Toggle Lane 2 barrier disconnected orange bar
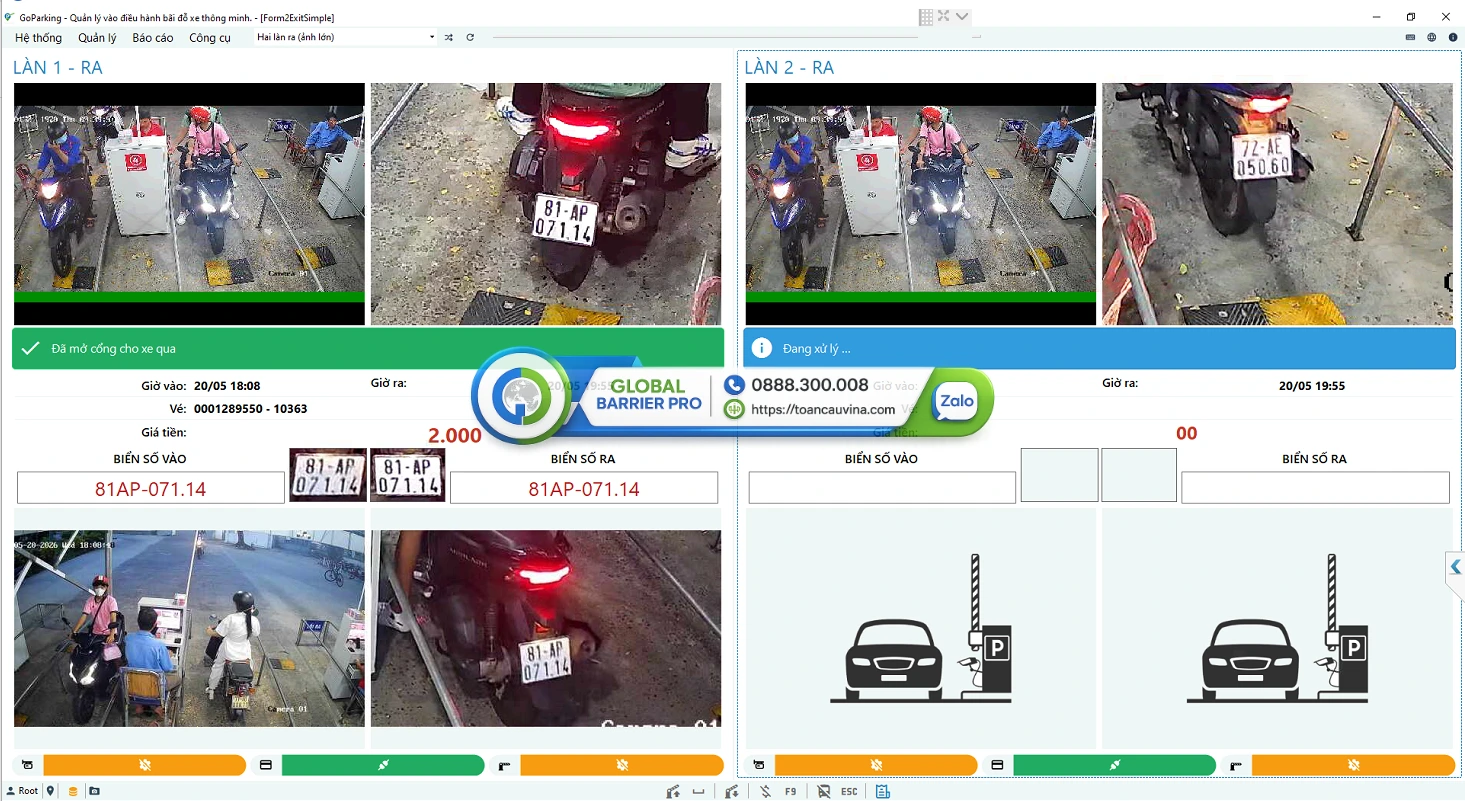 [x=1354, y=765]
